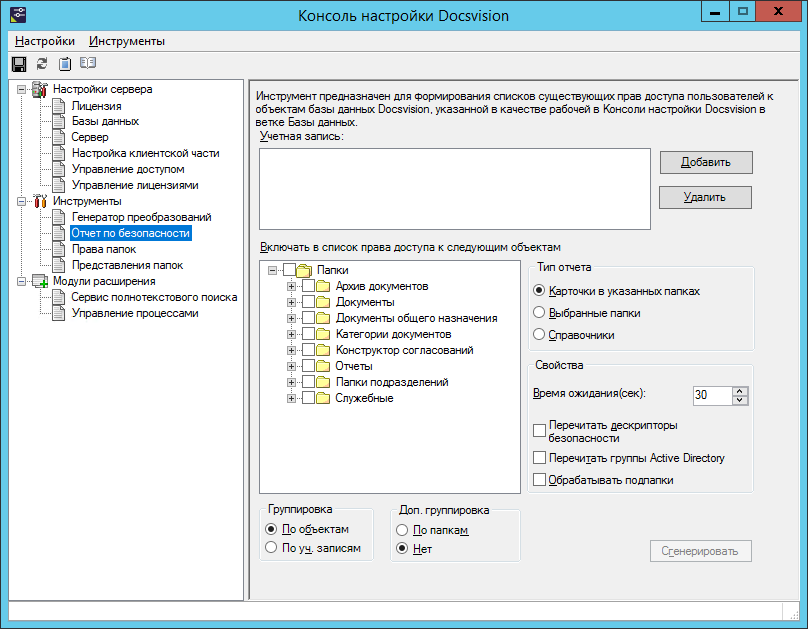Expand the Отчеты folder node
Screen dimensions: 808x629
click(292, 367)
